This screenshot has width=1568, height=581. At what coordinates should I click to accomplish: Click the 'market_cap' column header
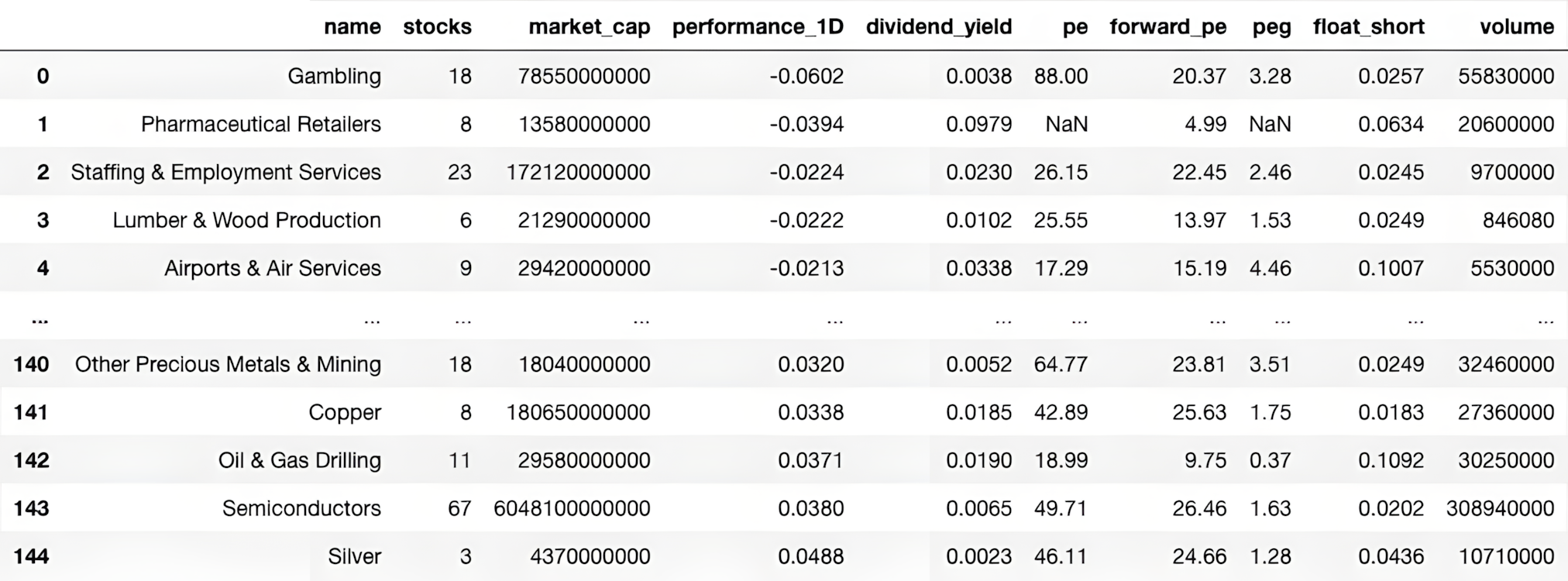(x=590, y=27)
